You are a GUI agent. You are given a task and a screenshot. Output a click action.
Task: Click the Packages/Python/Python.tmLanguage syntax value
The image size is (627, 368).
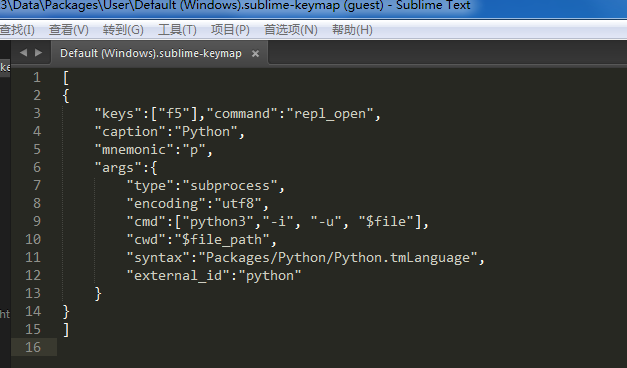point(338,258)
